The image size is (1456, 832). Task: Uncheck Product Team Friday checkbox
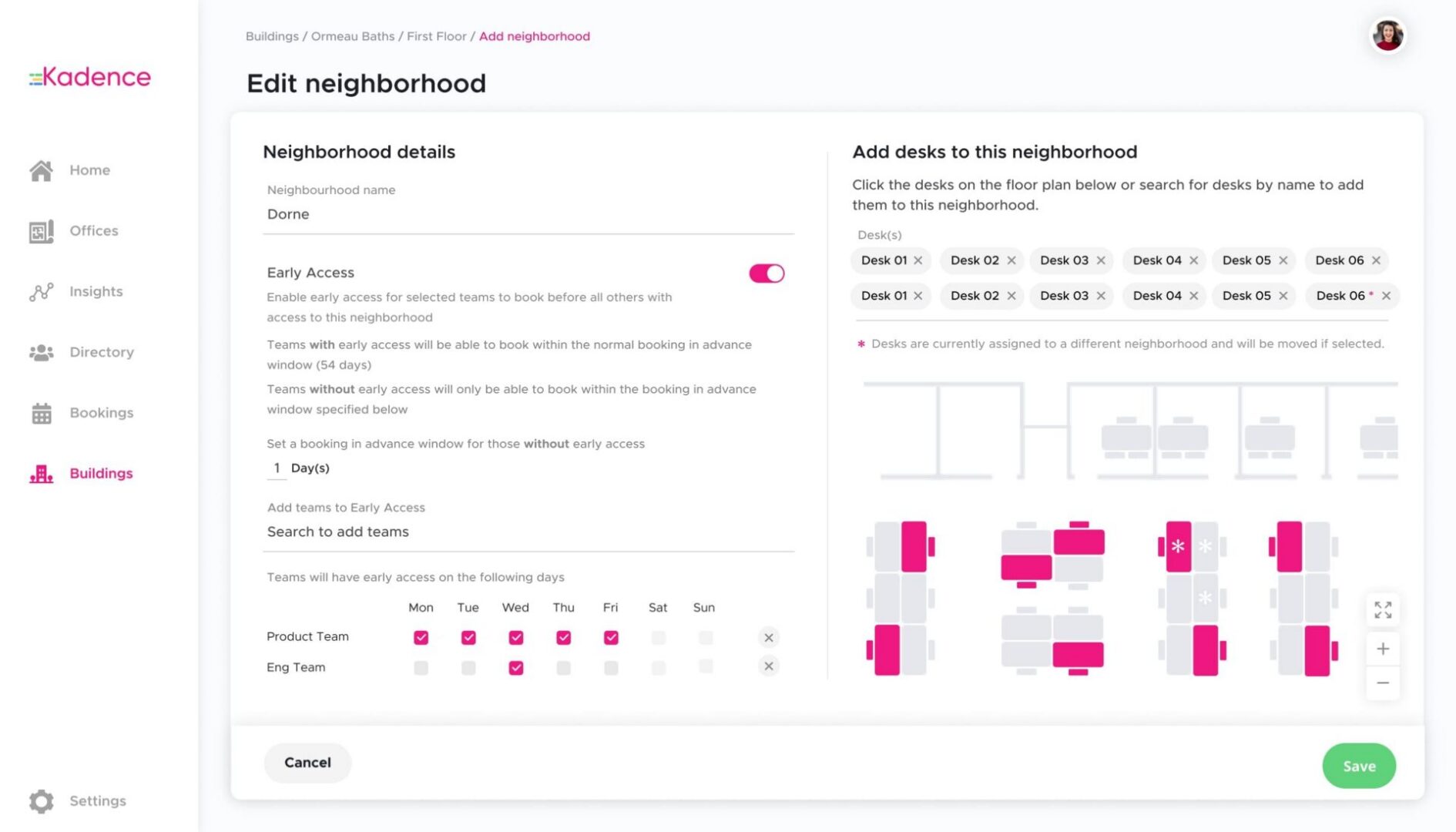pyautogui.click(x=611, y=637)
